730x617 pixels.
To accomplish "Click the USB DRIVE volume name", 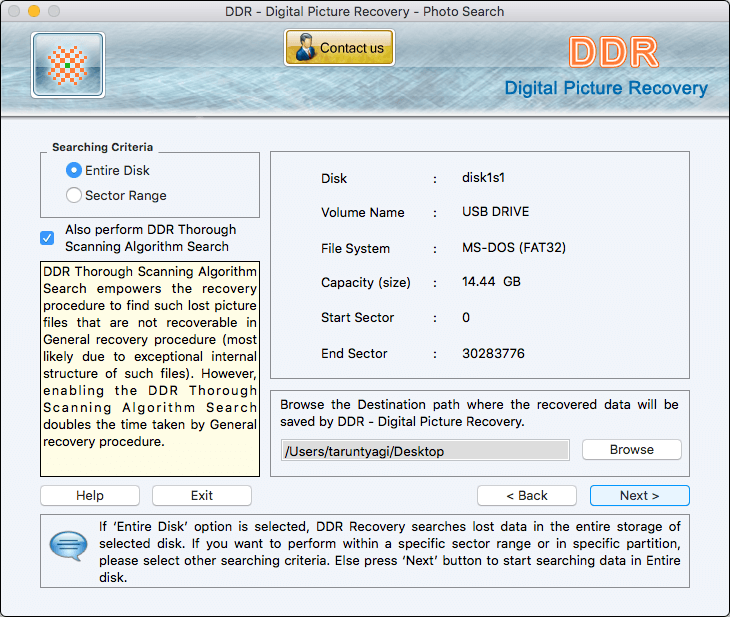I will 495,211.
